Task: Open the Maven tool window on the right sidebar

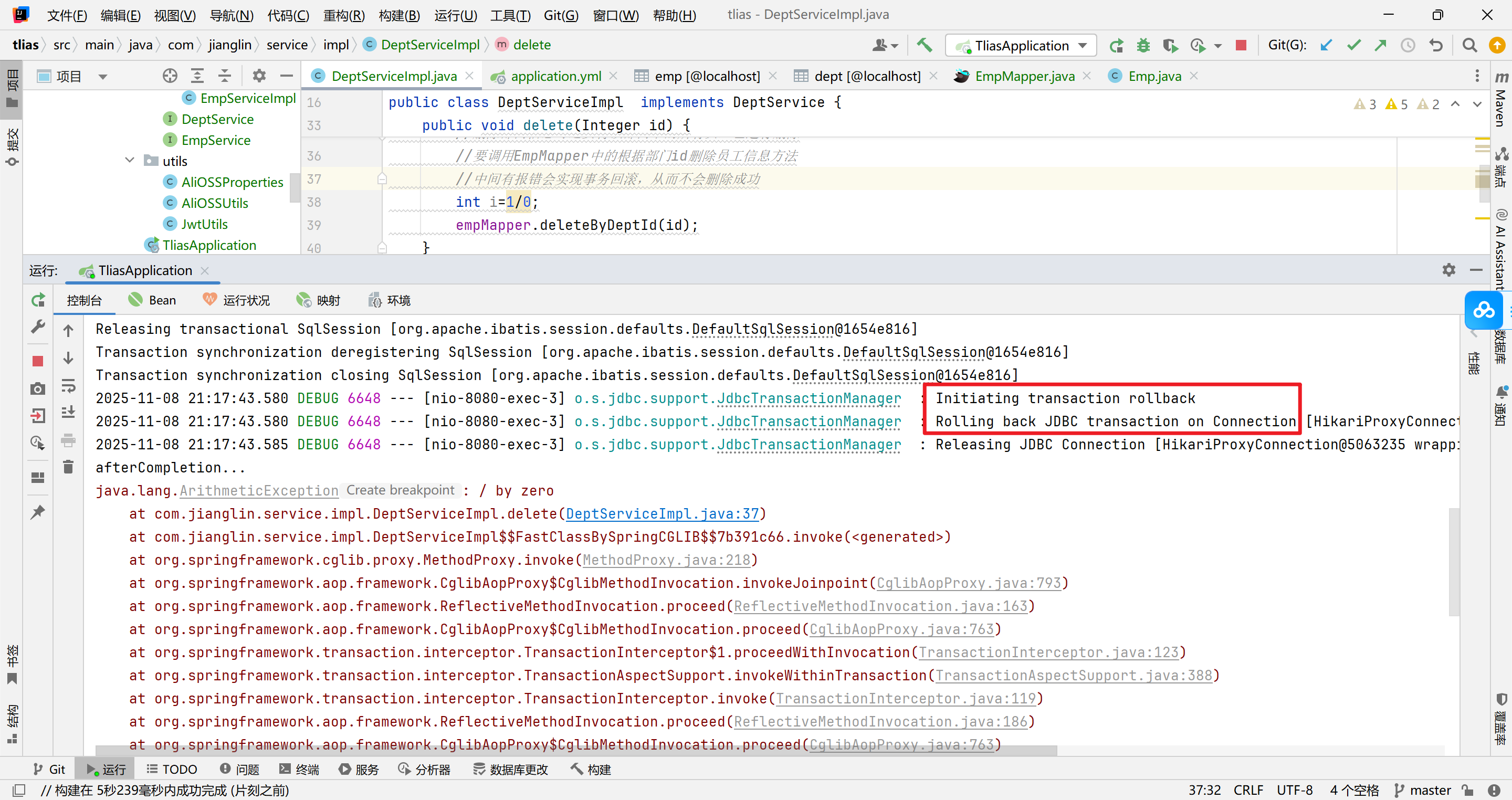Action: (x=1501, y=99)
